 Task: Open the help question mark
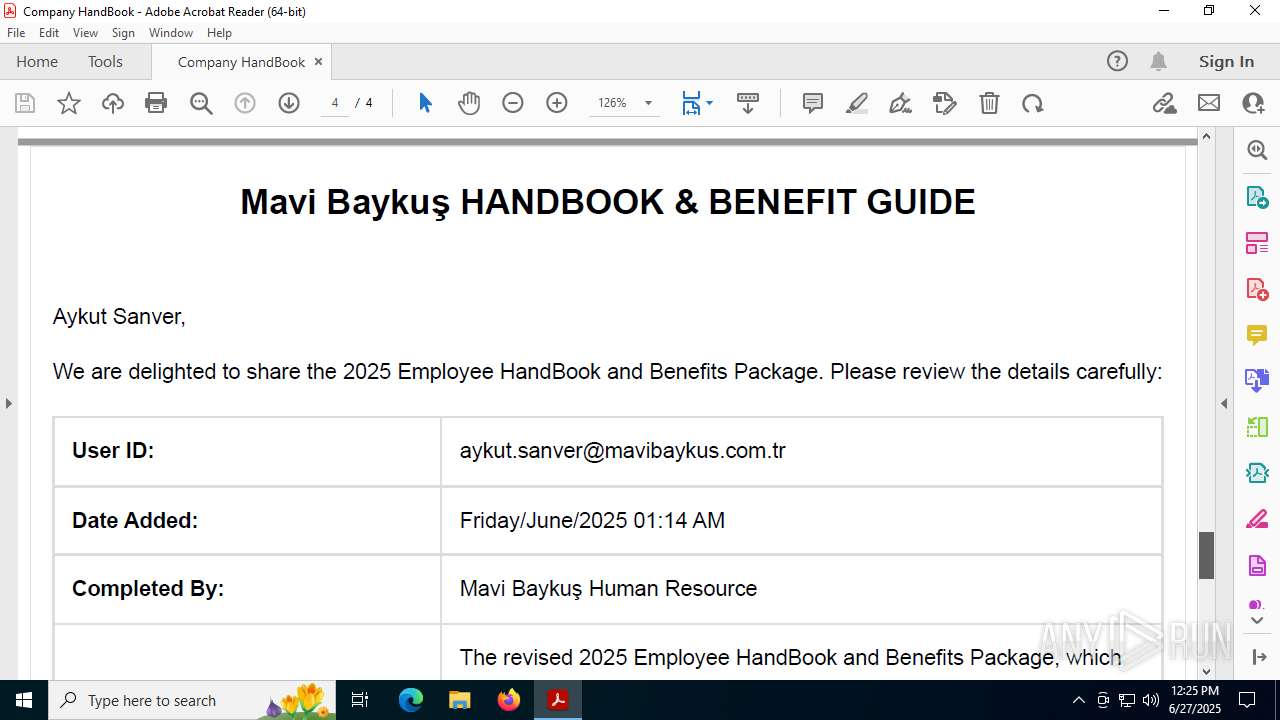tap(1117, 61)
